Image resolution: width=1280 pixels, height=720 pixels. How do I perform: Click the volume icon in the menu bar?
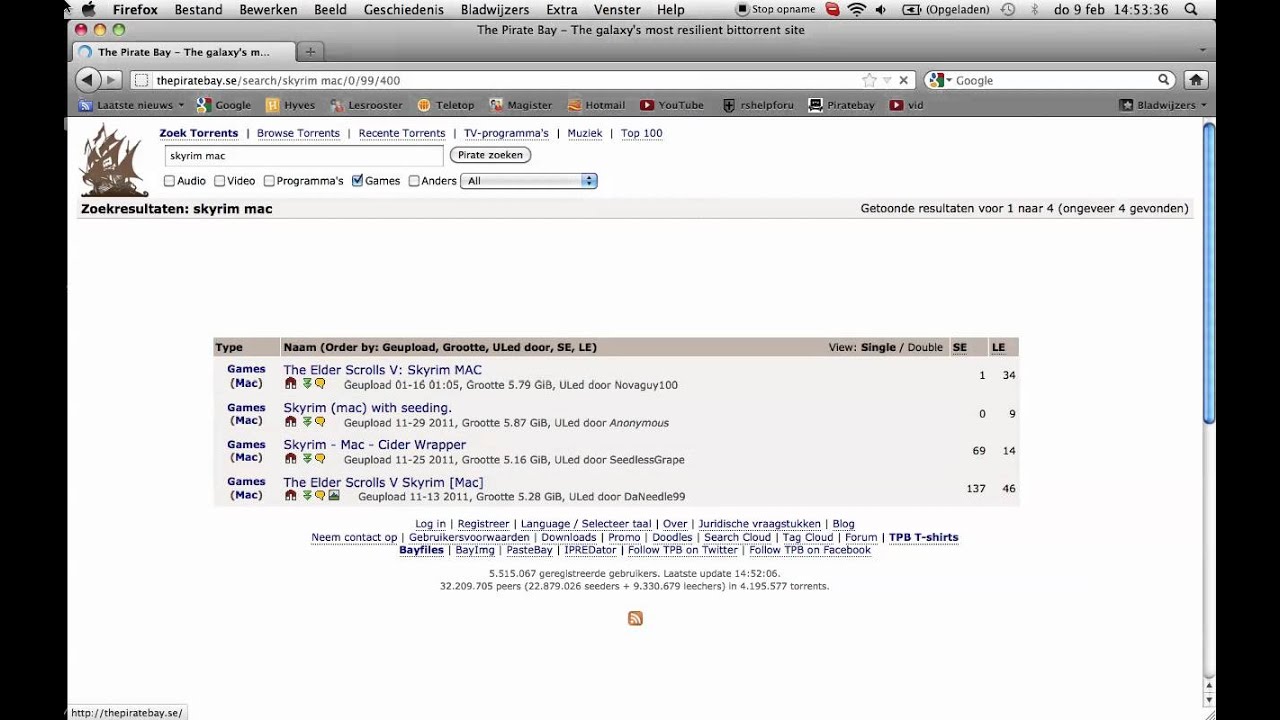(x=880, y=9)
